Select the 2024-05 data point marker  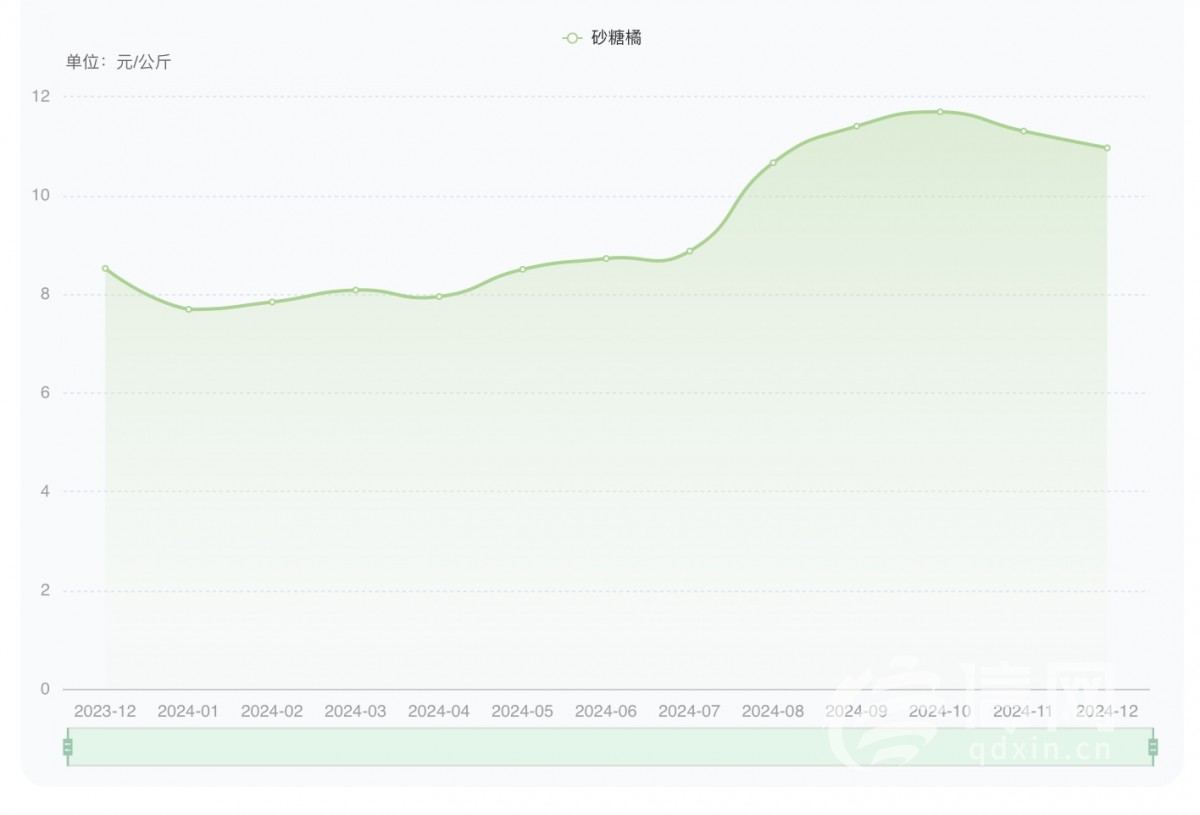coord(522,269)
